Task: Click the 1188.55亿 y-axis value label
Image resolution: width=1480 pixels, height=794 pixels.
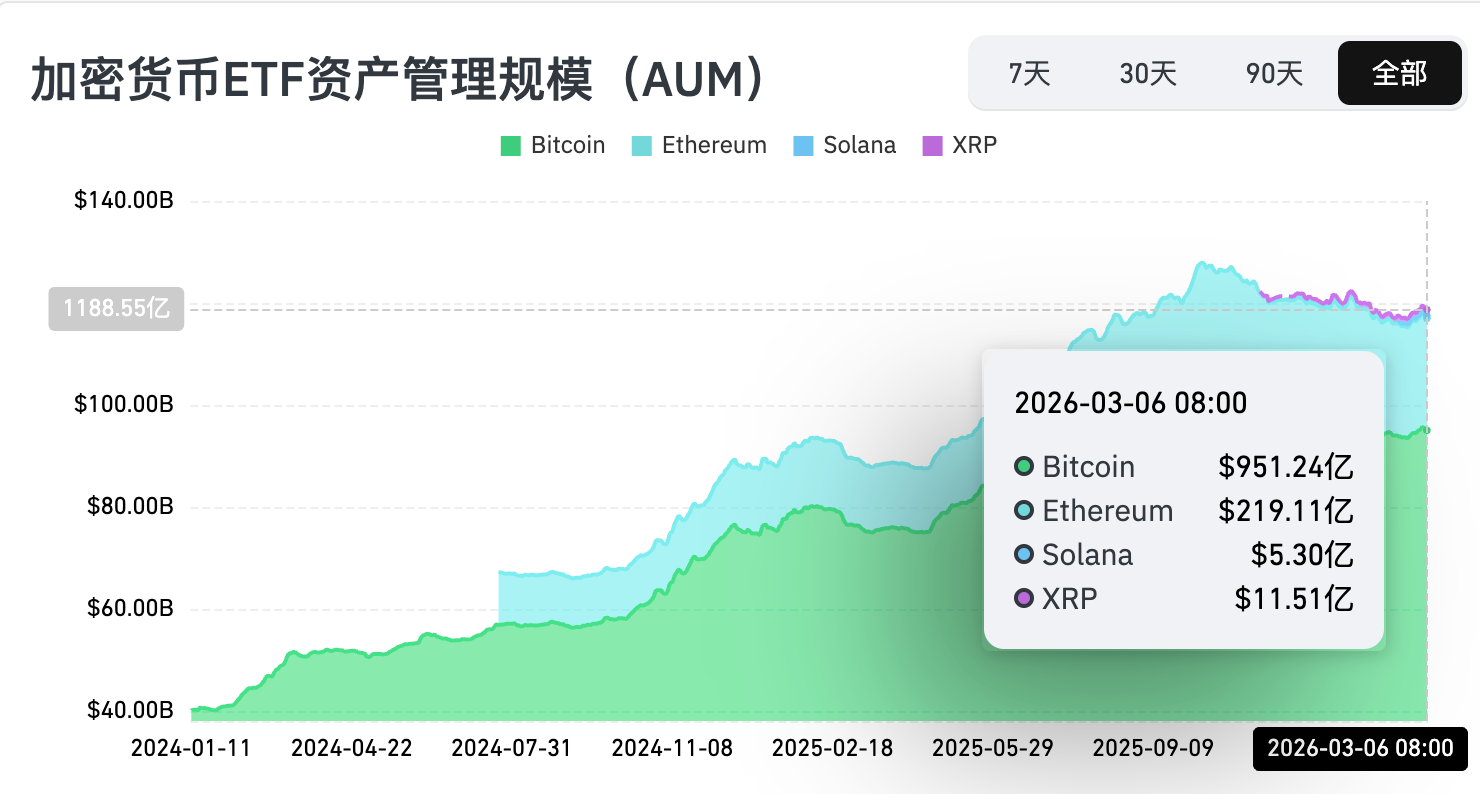Action: [116, 309]
